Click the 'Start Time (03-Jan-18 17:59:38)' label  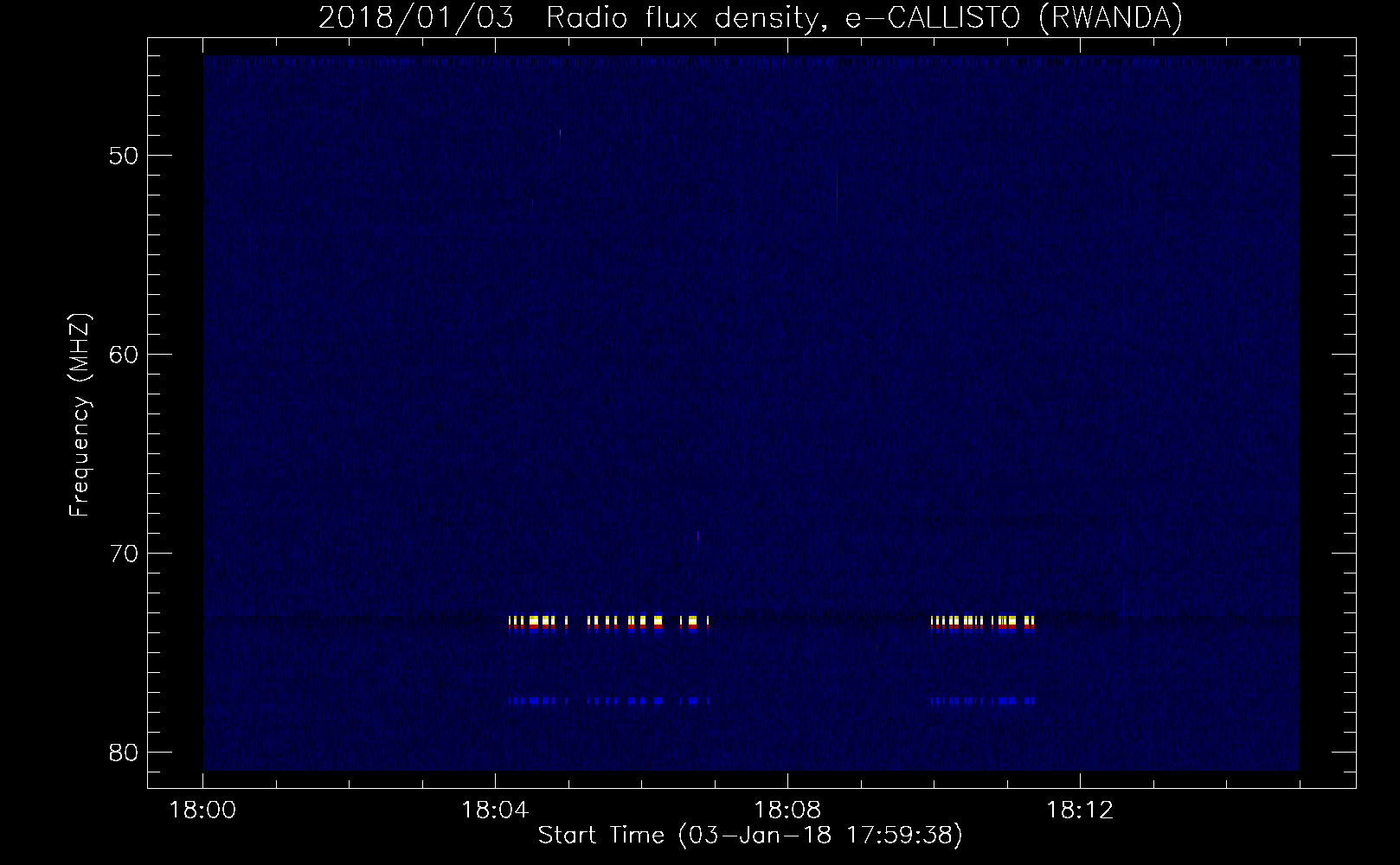(750, 836)
